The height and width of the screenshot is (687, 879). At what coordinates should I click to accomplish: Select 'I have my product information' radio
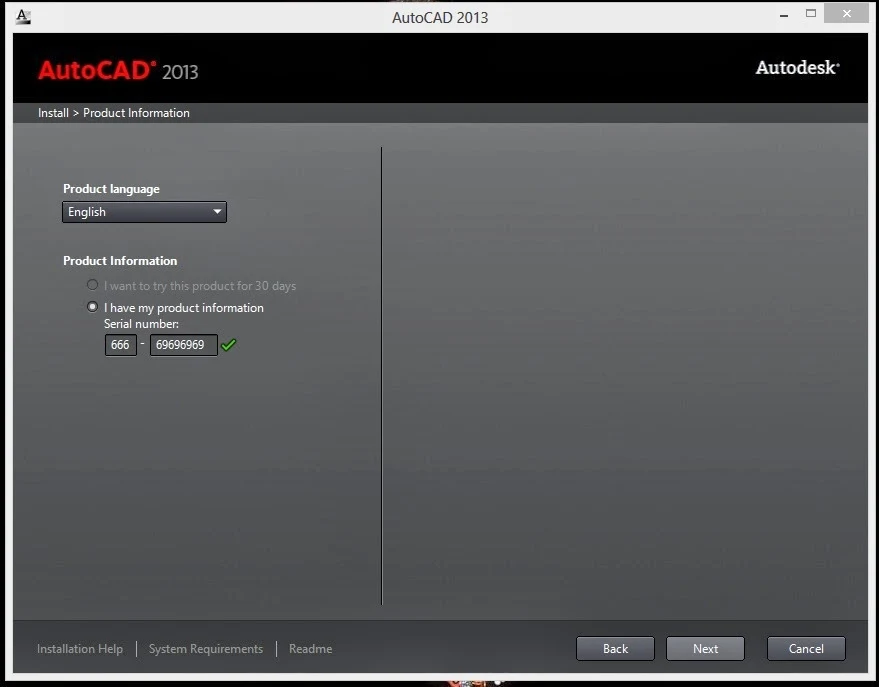92,307
